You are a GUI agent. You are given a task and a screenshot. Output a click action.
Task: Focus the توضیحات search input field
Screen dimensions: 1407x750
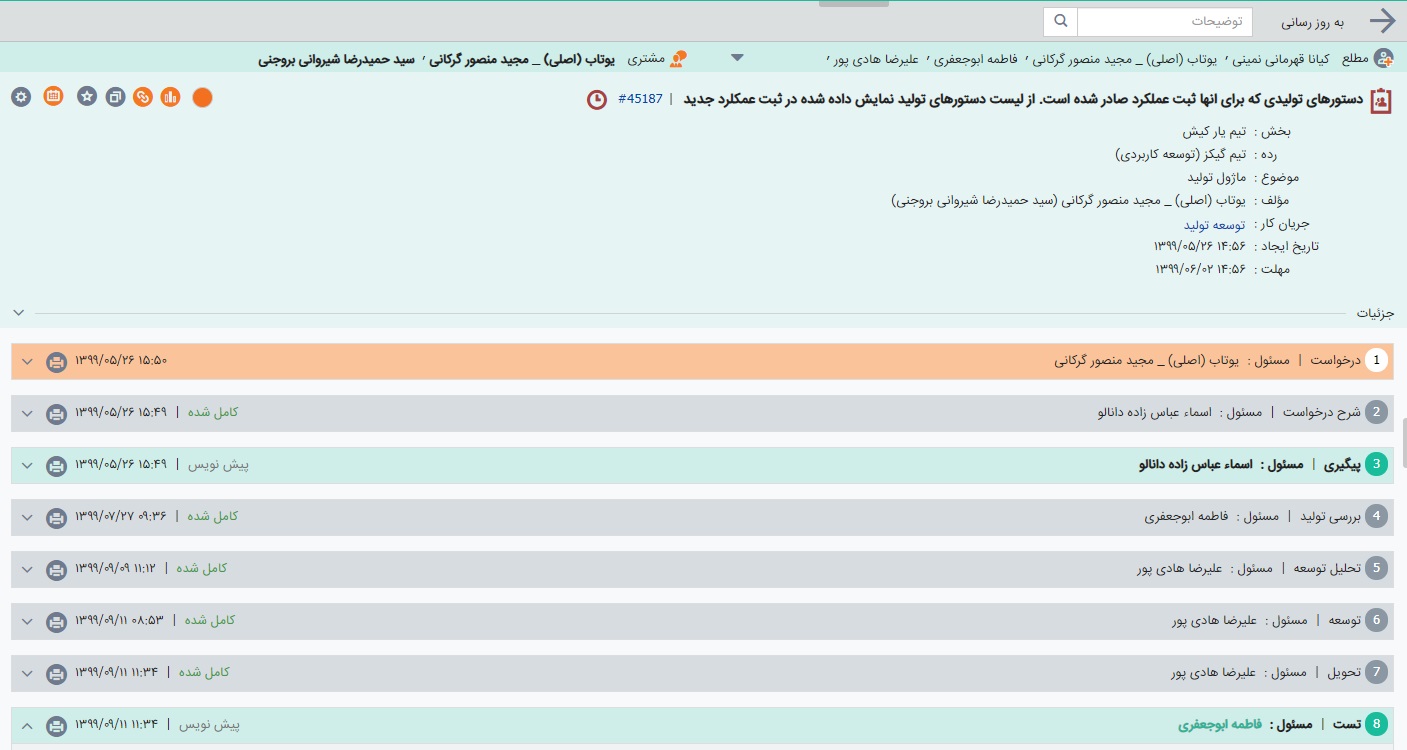click(x=1165, y=21)
